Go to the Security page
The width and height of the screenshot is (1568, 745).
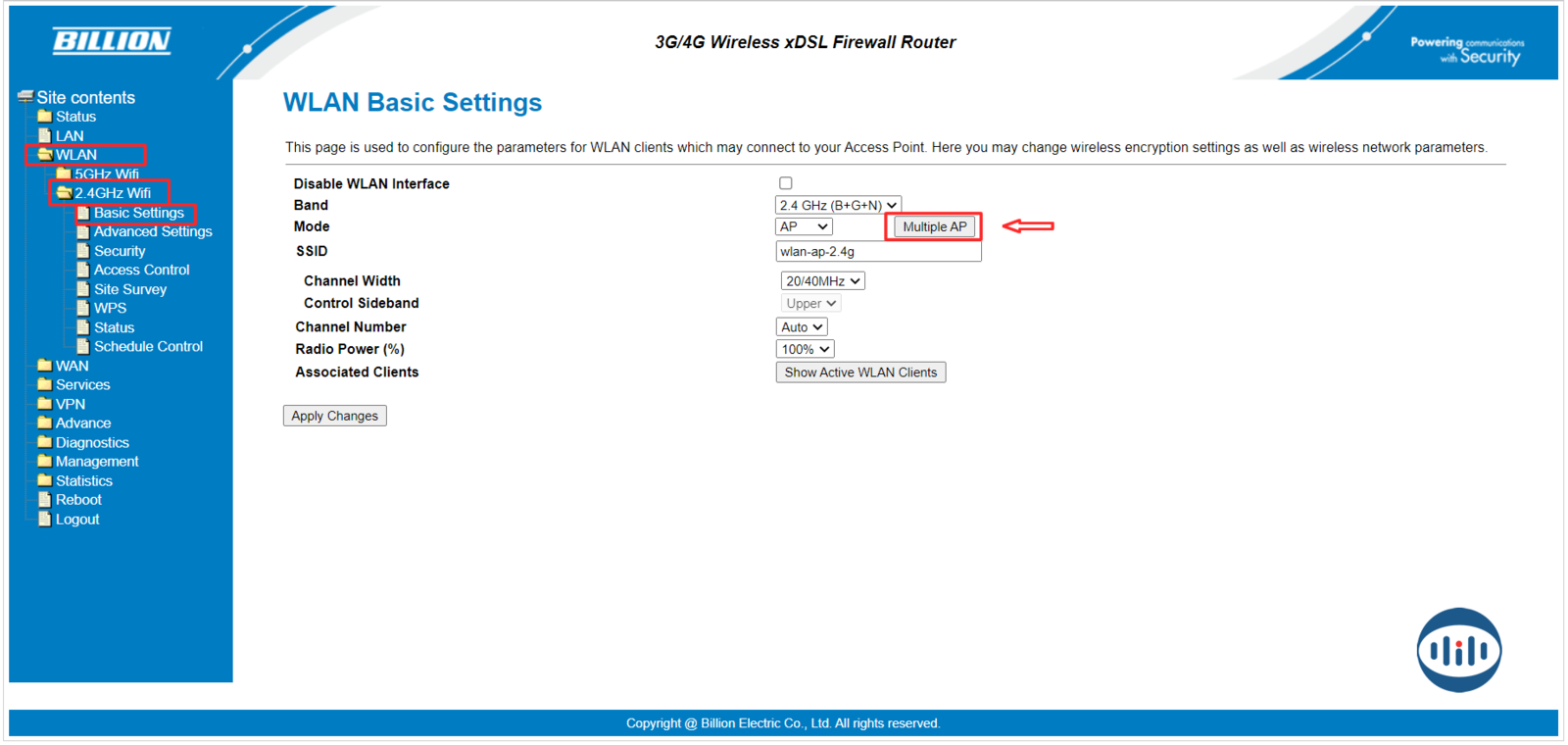tap(120, 251)
